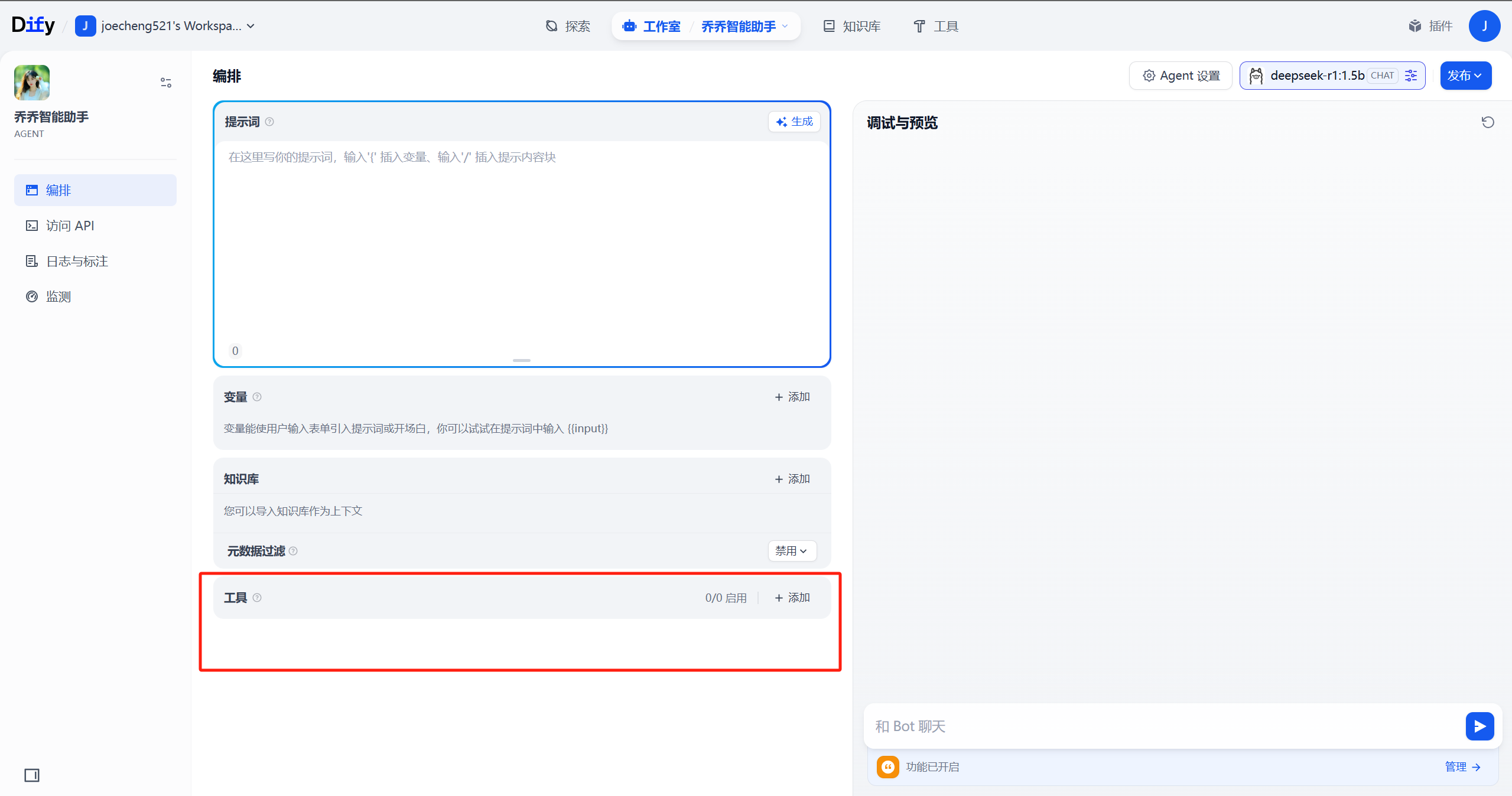Click the Agent 设置 button
Image resolution: width=1512 pixels, height=796 pixels.
pos(1181,76)
